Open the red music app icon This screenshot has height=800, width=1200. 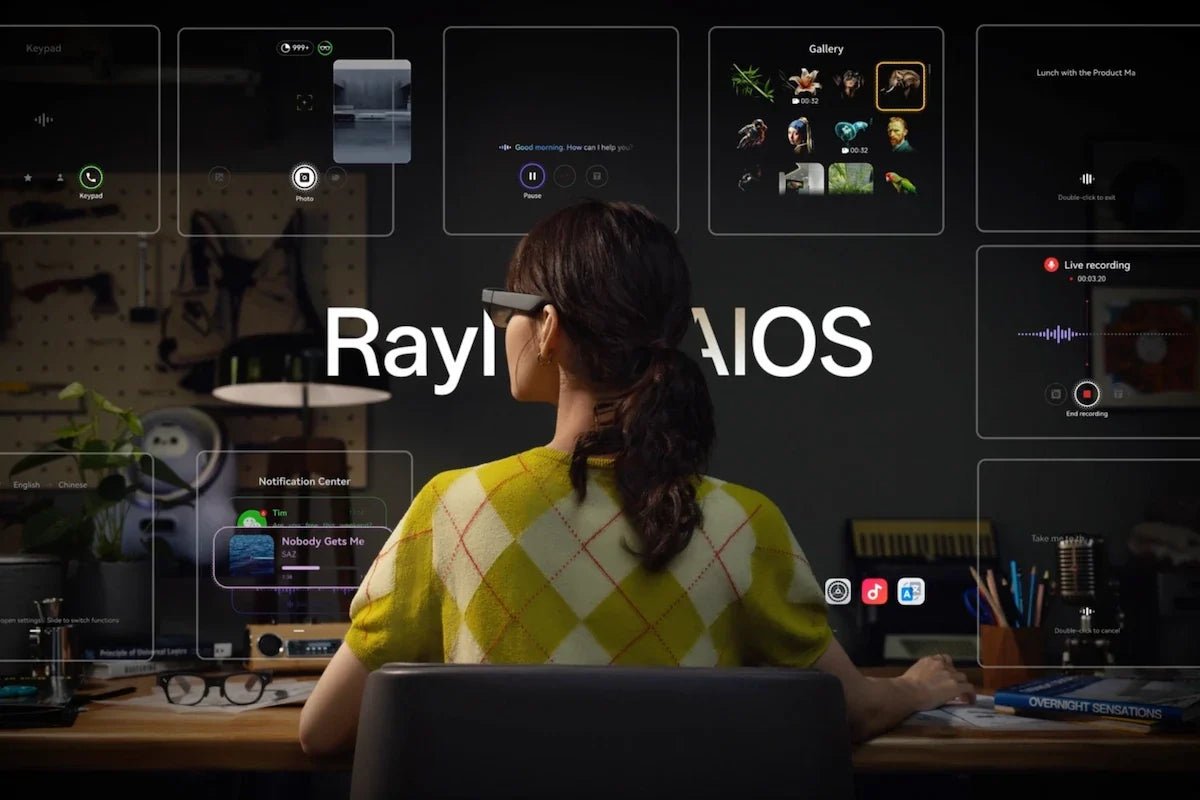[875, 591]
